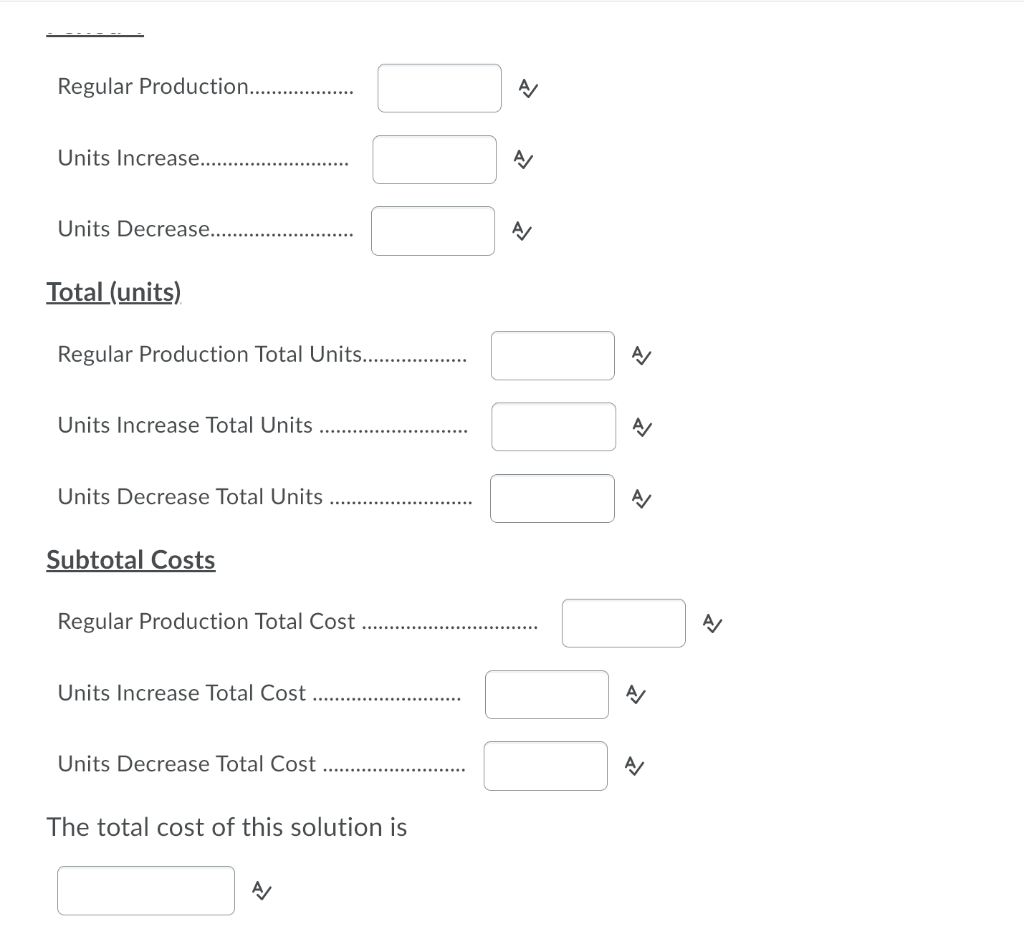Click spellcheck icon for Units Decrease Total Units
The height and width of the screenshot is (944, 1024).
(641, 498)
